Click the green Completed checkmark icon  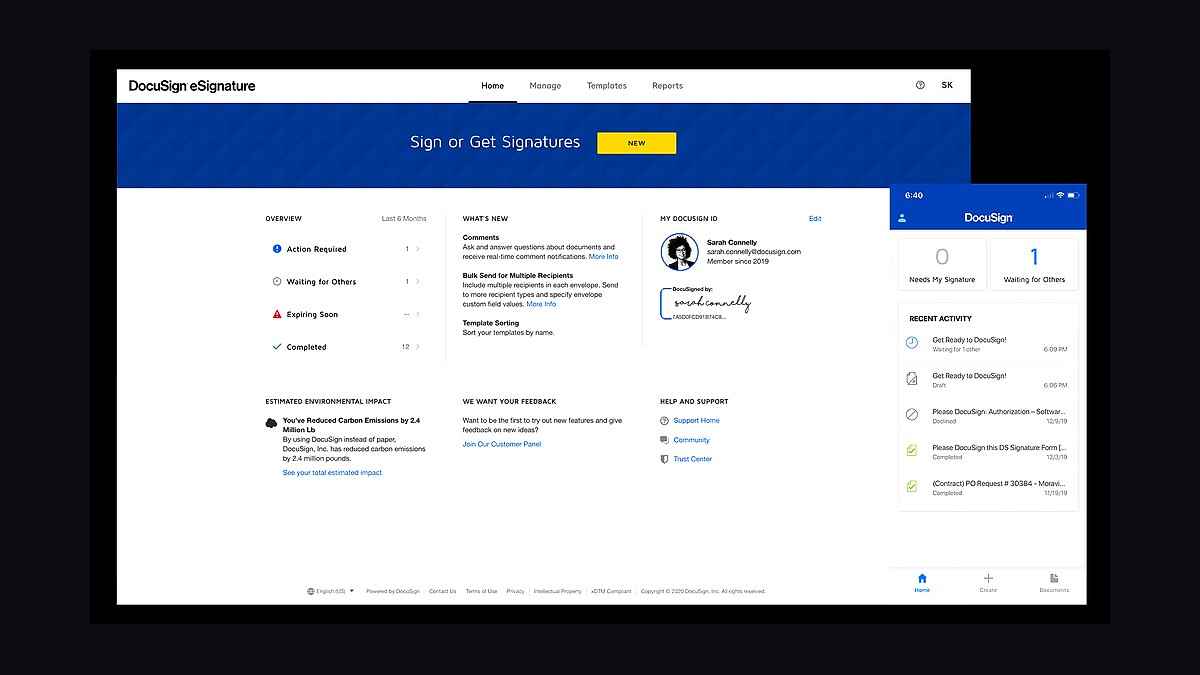click(277, 347)
